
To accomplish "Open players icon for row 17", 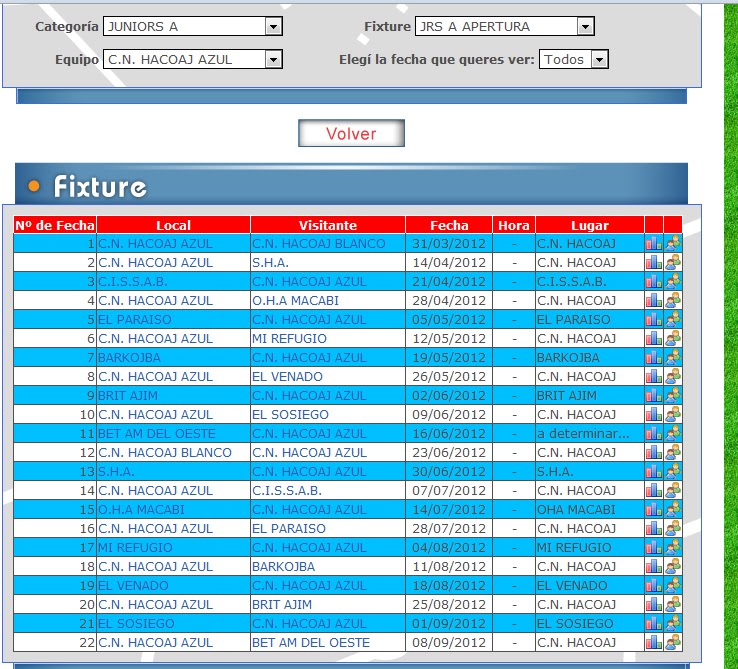I will pos(673,547).
